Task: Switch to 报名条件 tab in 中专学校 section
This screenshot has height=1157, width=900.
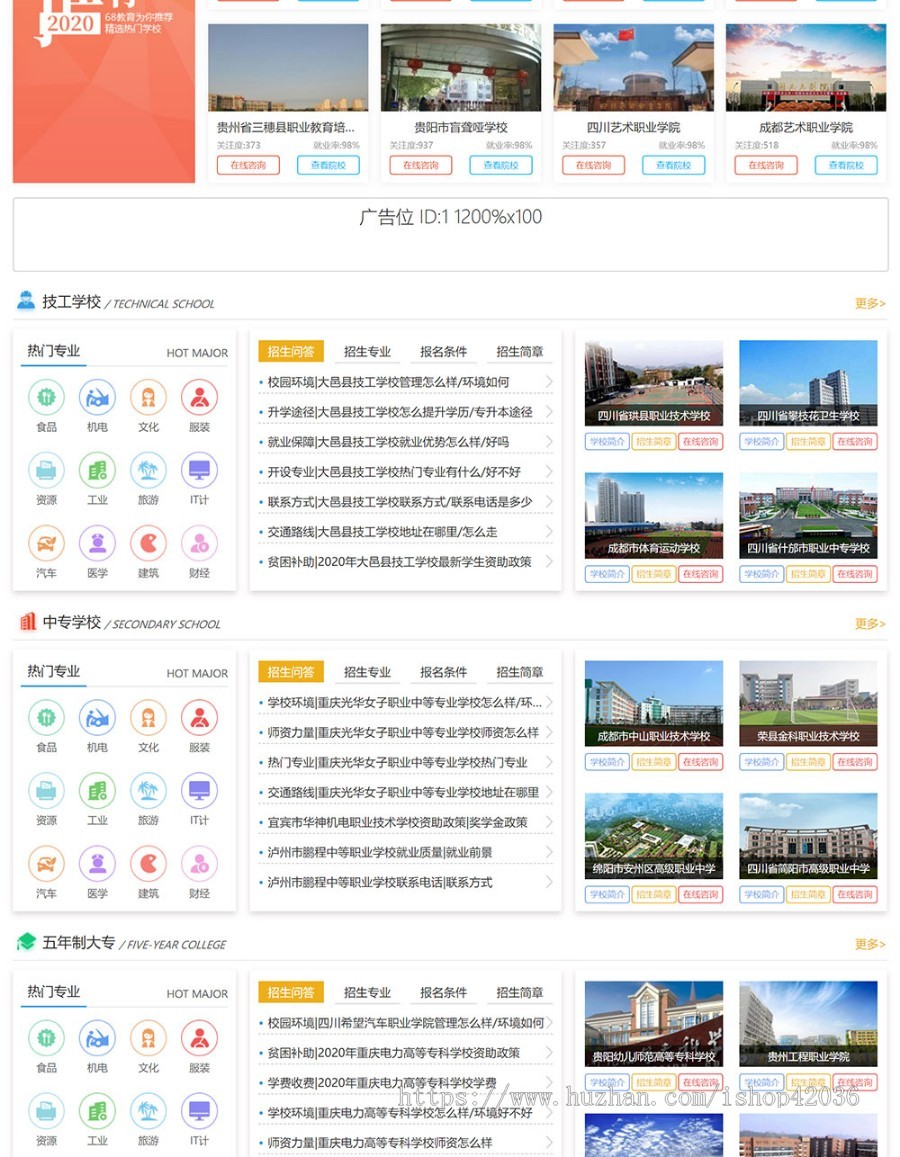Action: coord(443,672)
